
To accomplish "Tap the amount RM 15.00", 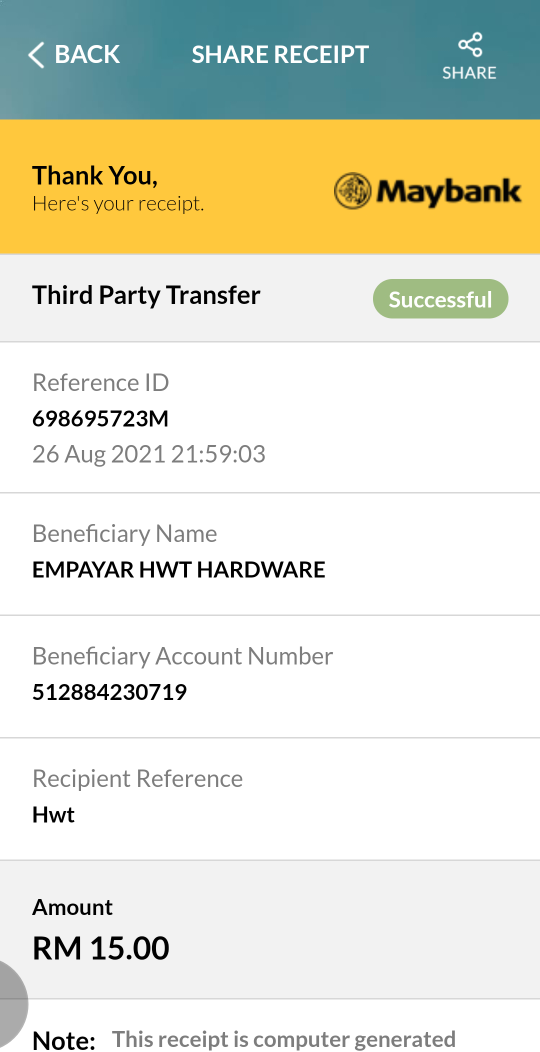I will (x=101, y=948).
